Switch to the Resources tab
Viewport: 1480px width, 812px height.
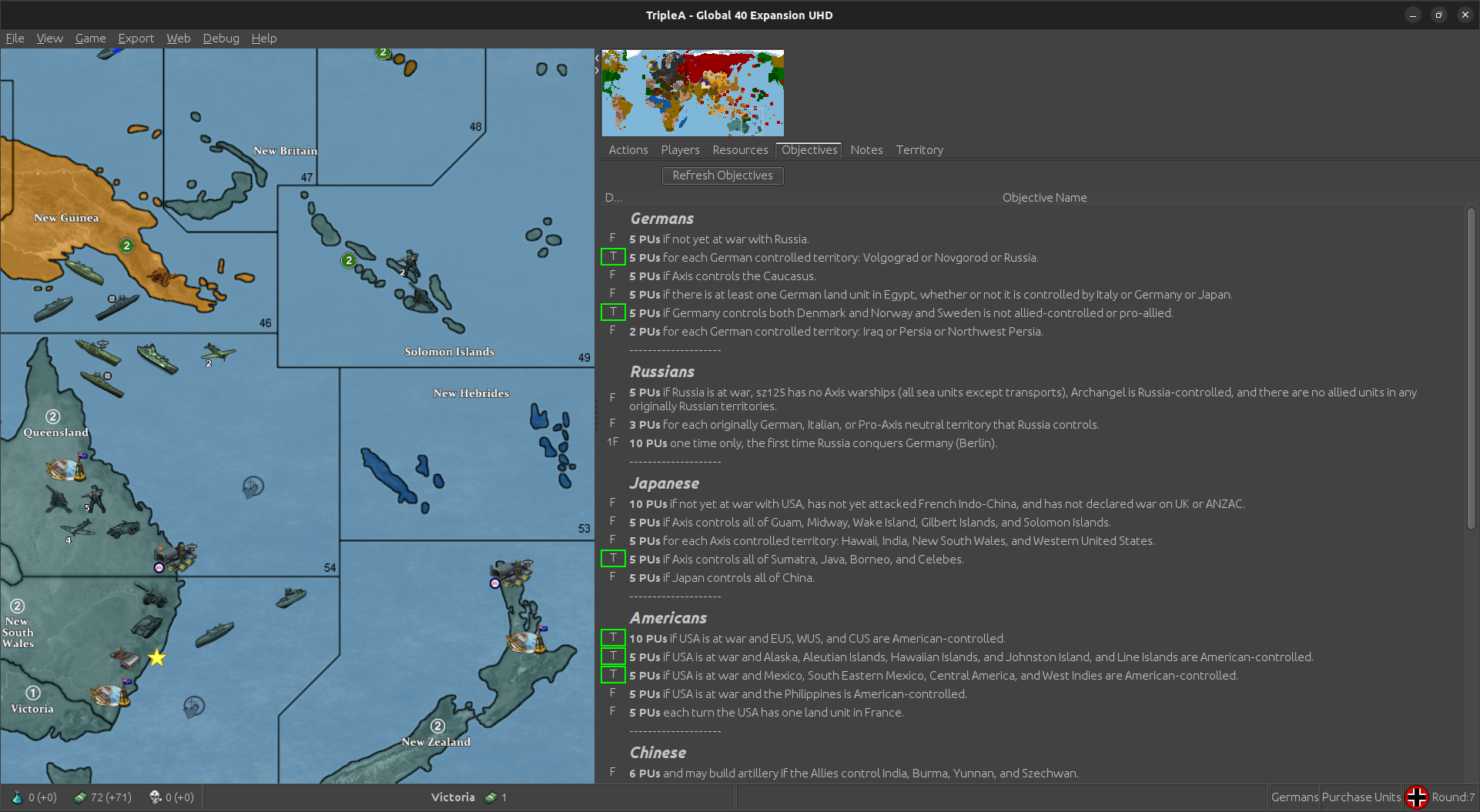pos(740,150)
